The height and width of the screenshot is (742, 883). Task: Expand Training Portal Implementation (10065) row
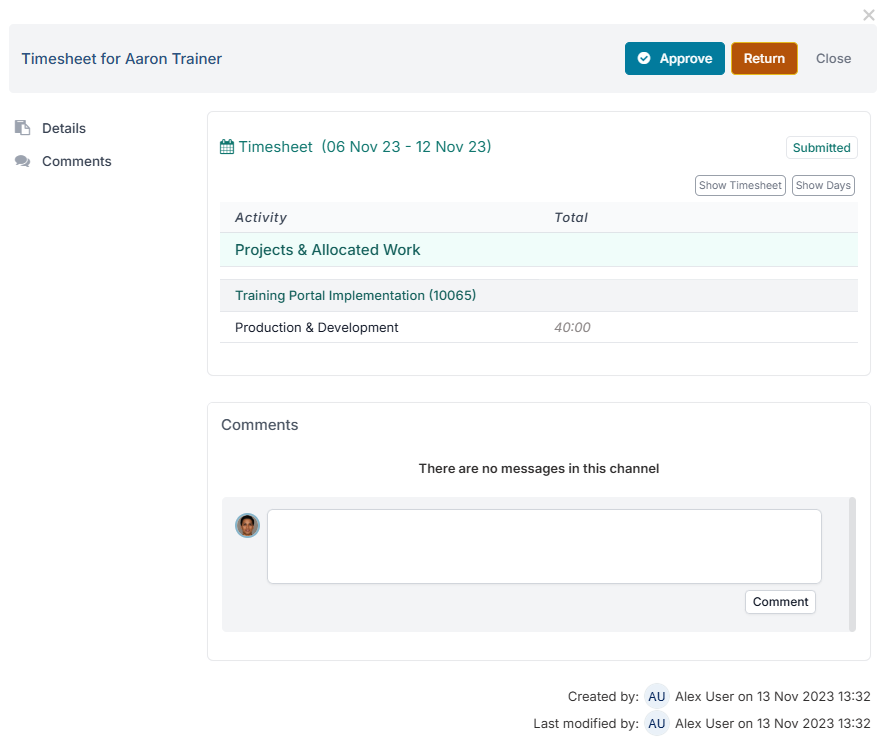click(355, 296)
